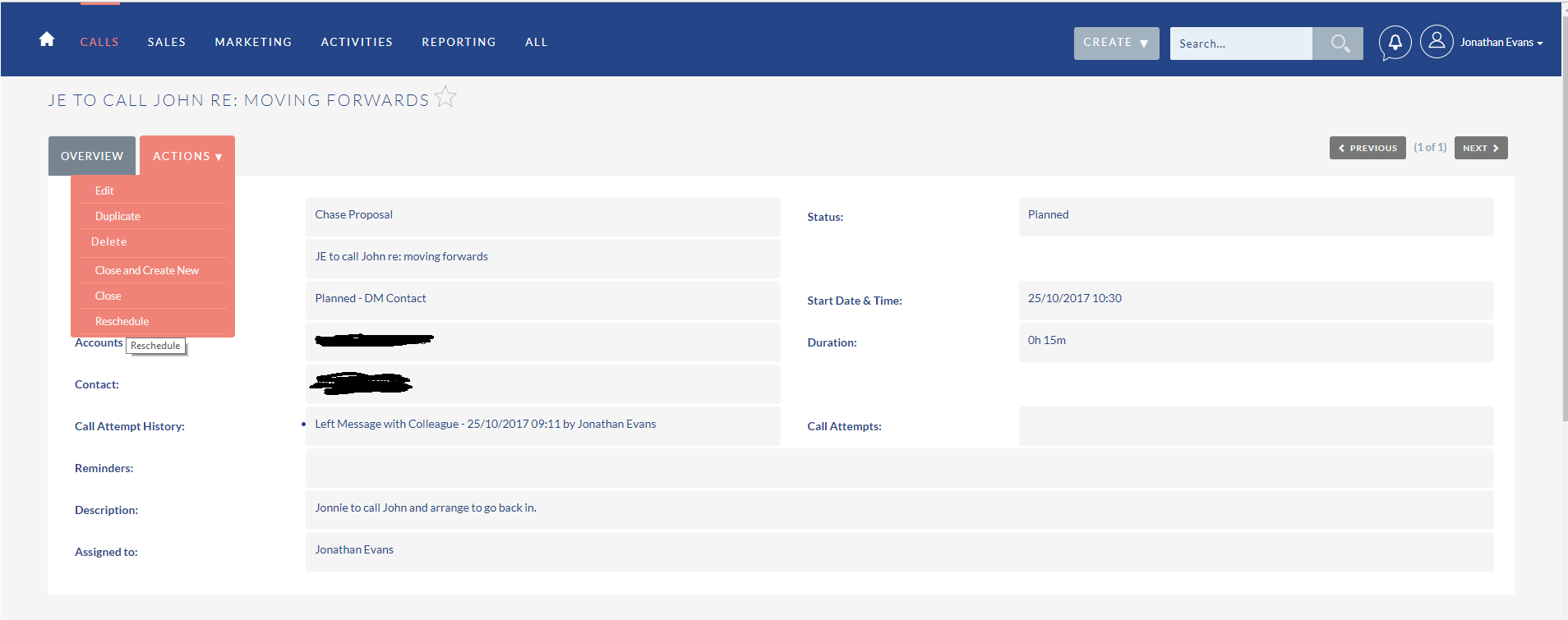Open assigned user Jonathan Evans
This screenshot has width=1568, height=620.
(354, 549)
